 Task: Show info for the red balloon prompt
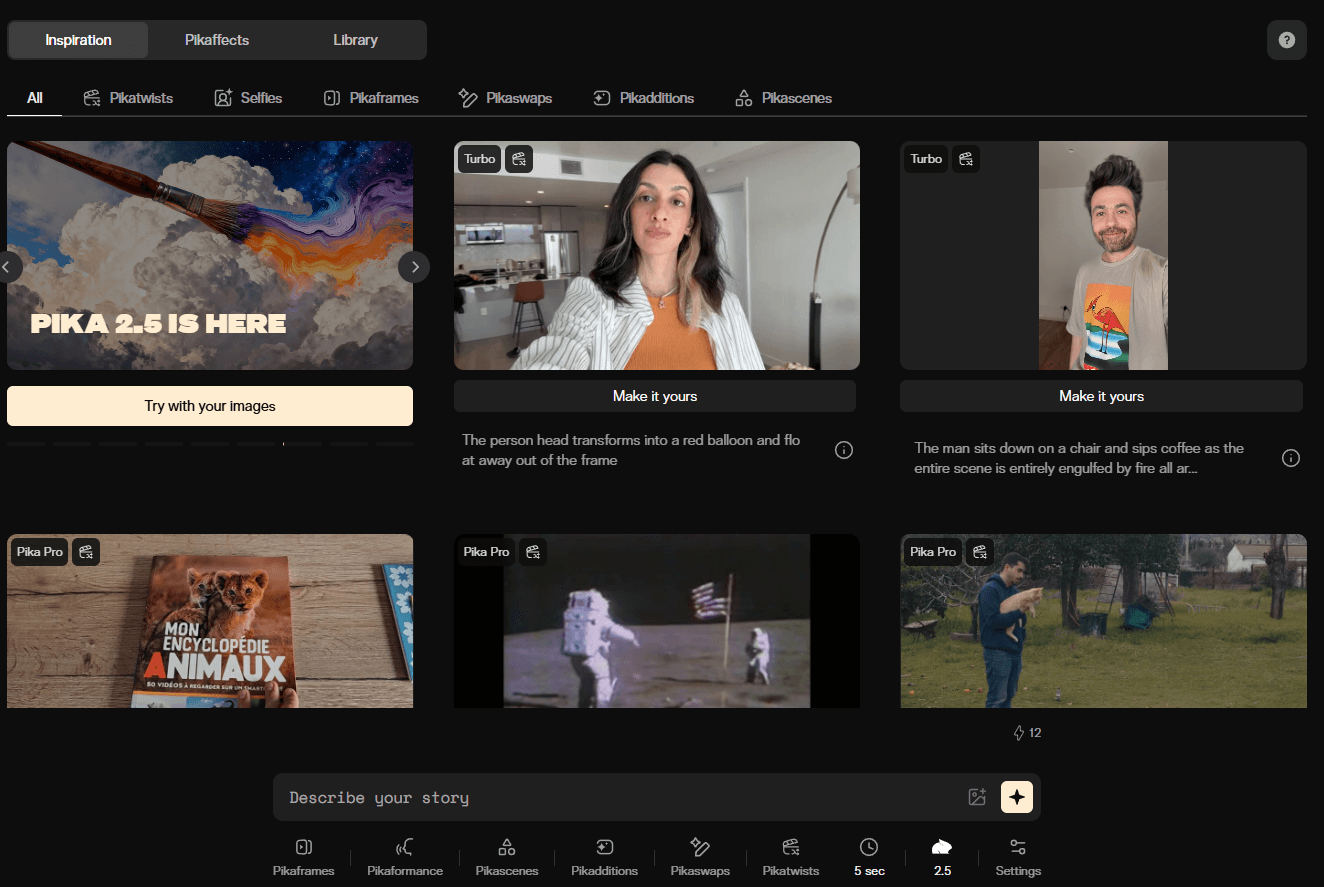click(843, 450)
